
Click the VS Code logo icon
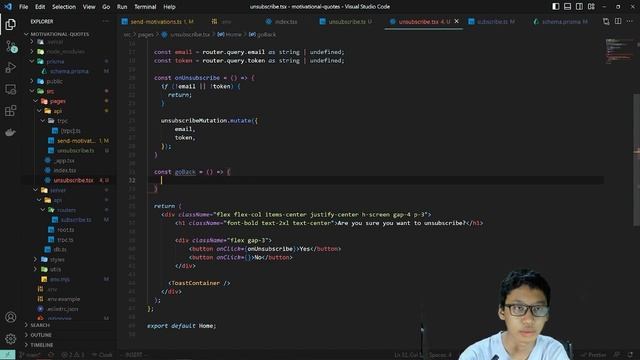pos(8,7)
